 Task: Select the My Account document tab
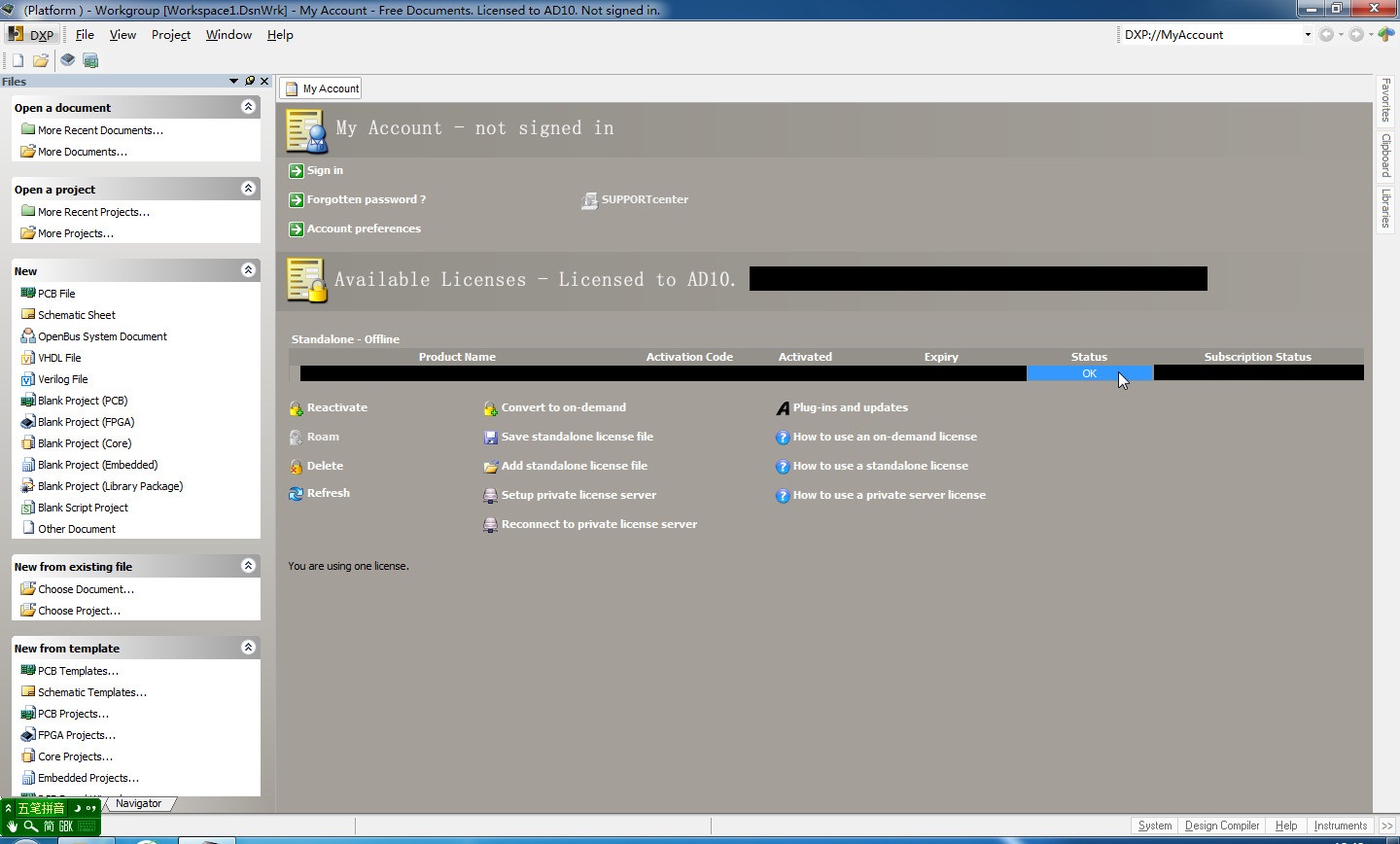(321, 88)
